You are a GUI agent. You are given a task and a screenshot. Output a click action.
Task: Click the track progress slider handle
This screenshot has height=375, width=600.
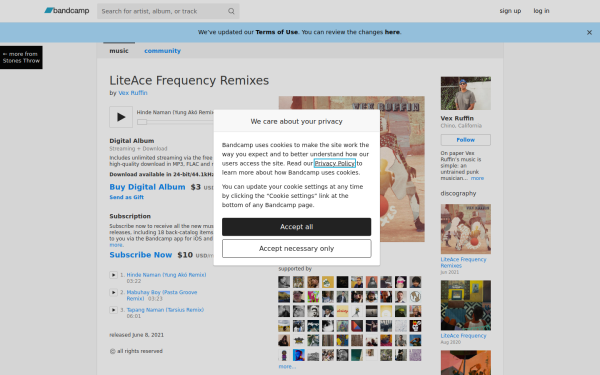click(x=142, y=122)
